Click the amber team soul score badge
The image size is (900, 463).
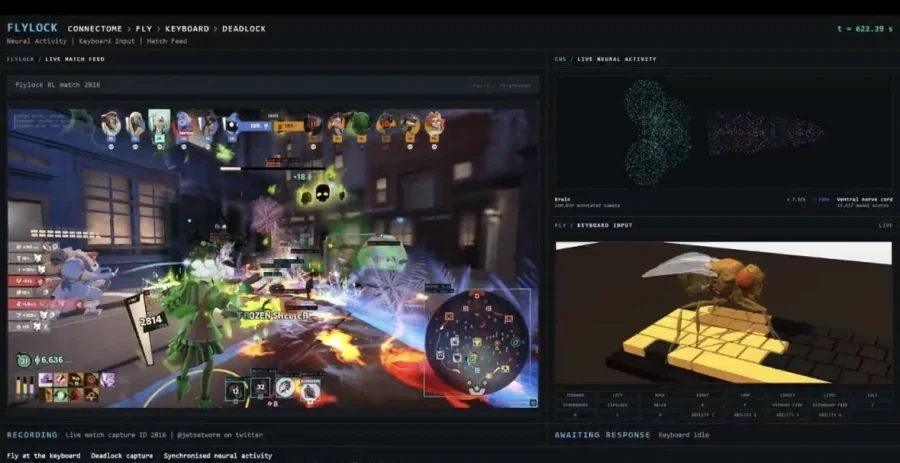pos(289,126)
